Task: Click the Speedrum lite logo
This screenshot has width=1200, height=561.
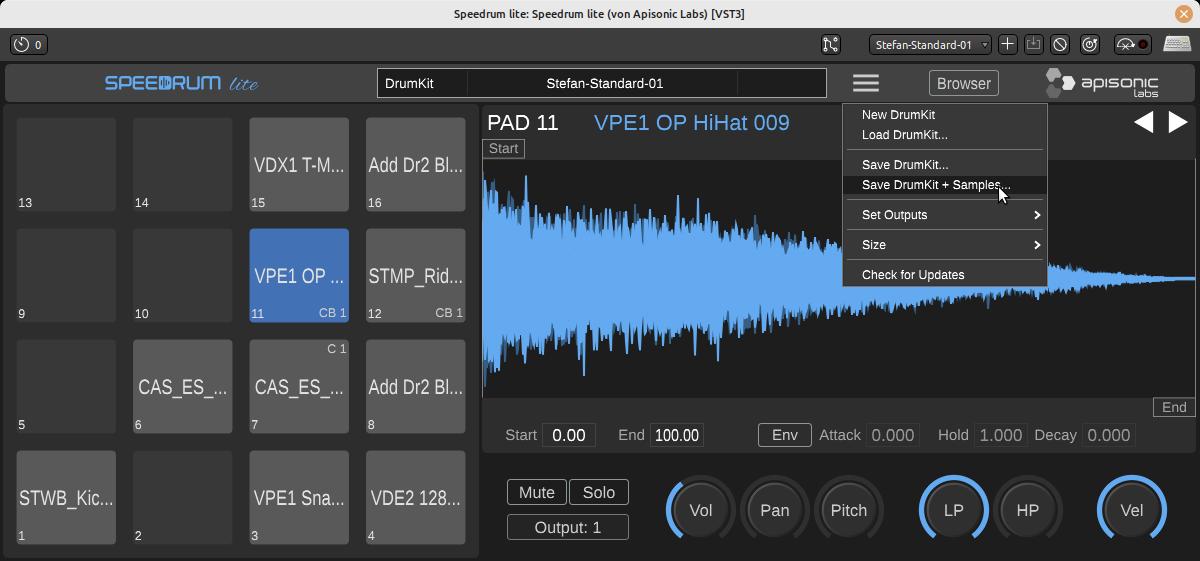Action: click(182, 83)
